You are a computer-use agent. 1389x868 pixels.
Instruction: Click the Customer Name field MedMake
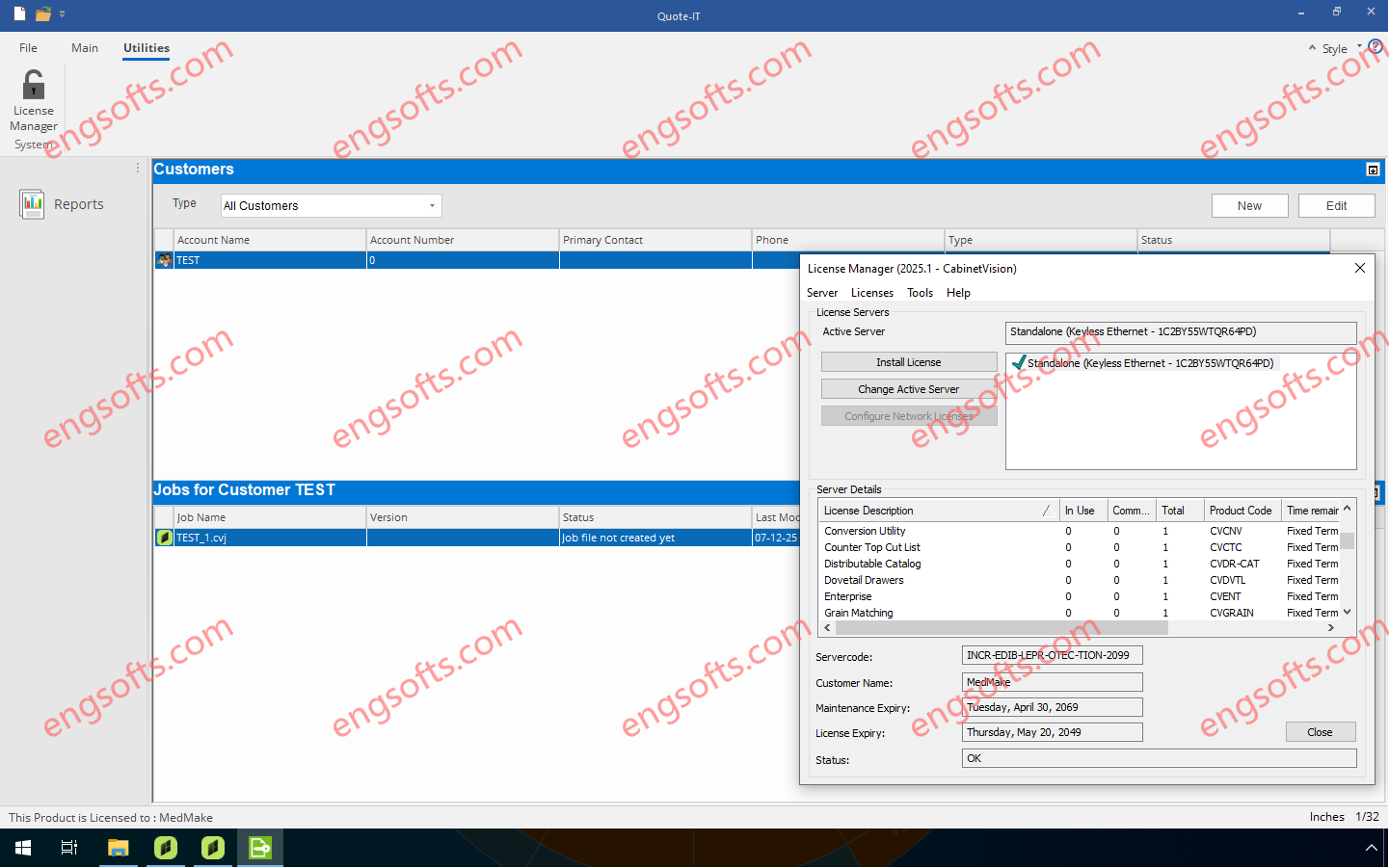click(1053, 682)
